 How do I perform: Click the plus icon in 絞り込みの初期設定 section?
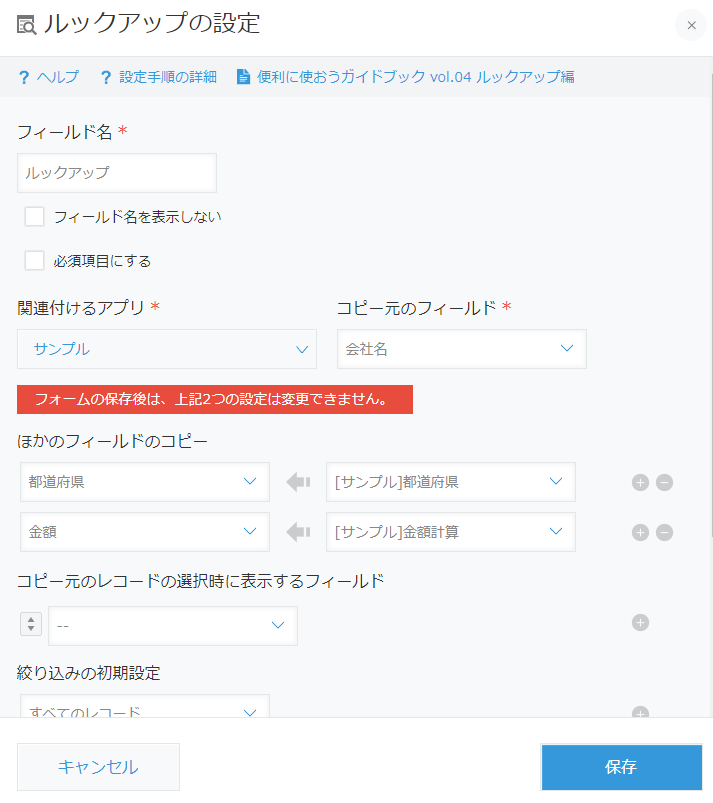point(640,711)
